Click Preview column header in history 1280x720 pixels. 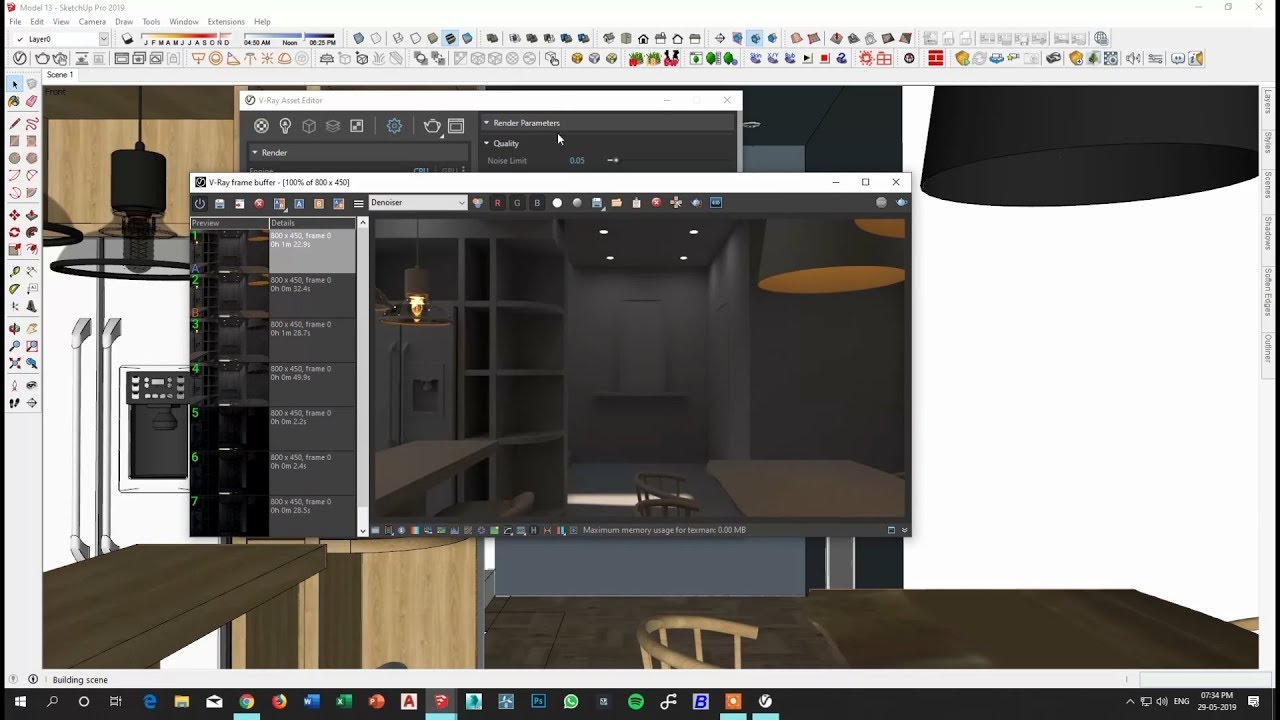point(230,223)
